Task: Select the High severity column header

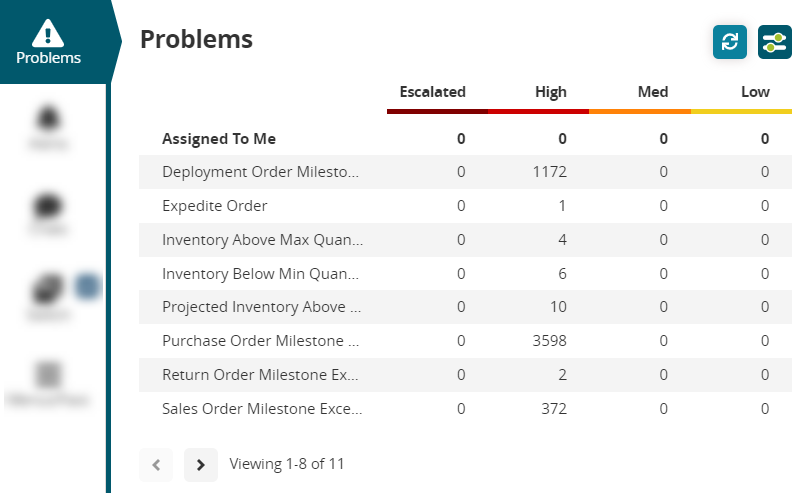Action: coord(550,92)
